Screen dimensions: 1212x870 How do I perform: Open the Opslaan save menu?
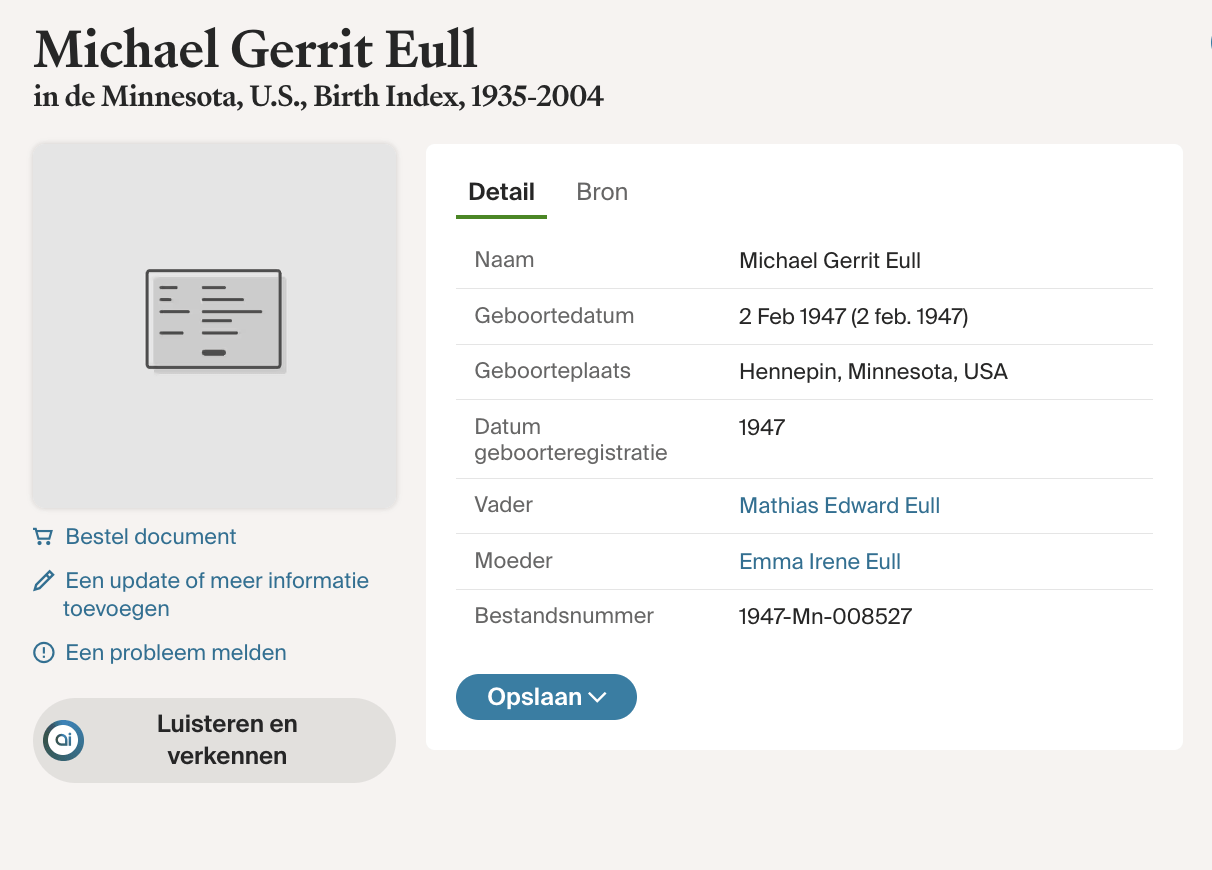[535, 697]
